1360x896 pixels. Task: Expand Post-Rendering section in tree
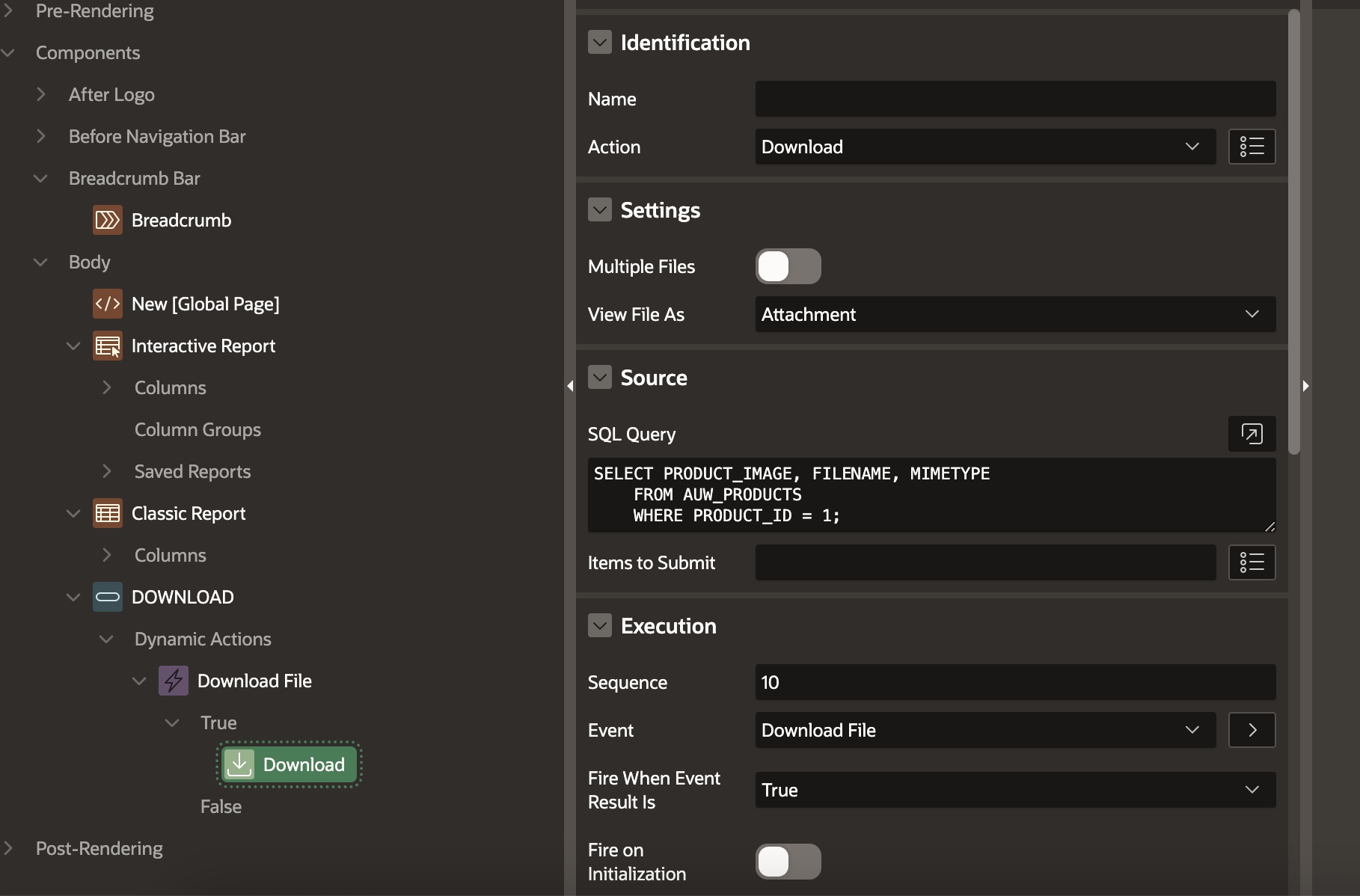point(8,848)
